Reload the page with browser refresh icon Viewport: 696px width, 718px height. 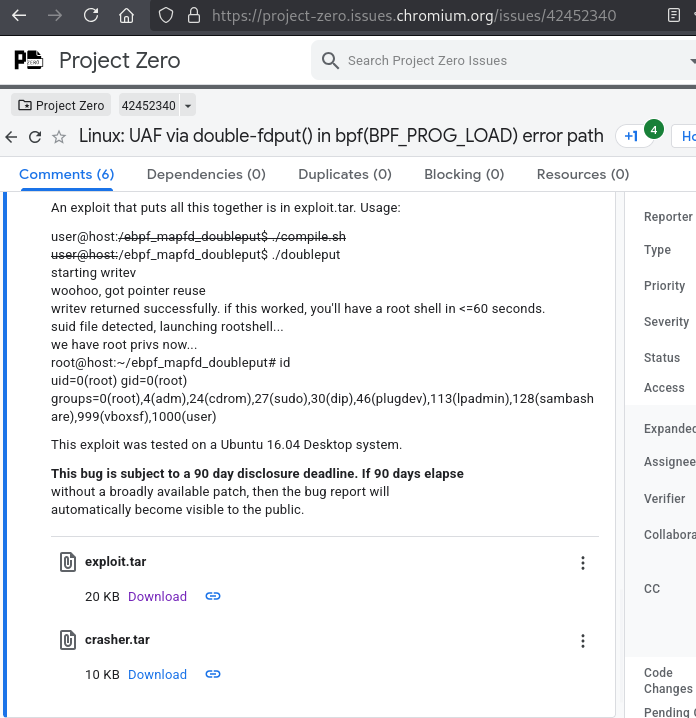(x=91, y=16)
